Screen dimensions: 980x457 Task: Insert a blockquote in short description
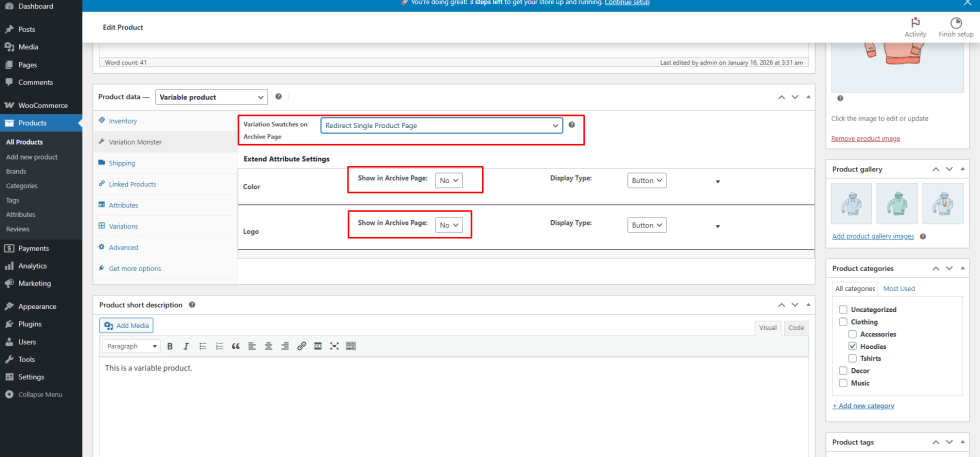point(236,346)
